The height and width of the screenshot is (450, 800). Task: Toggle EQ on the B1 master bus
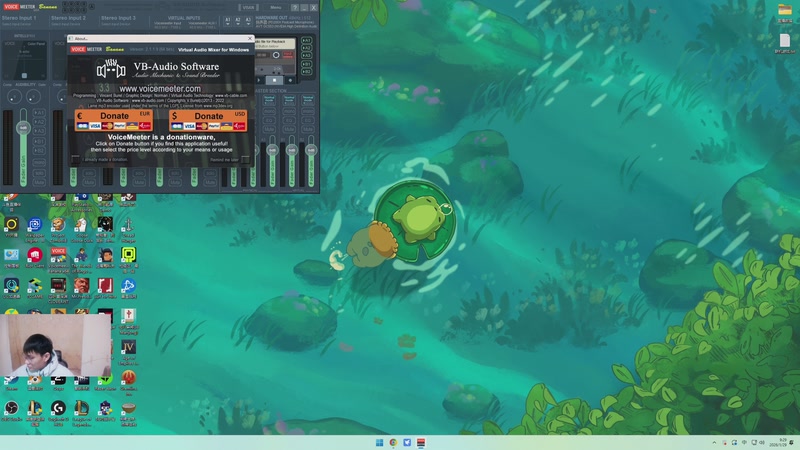tap(289, 120)
